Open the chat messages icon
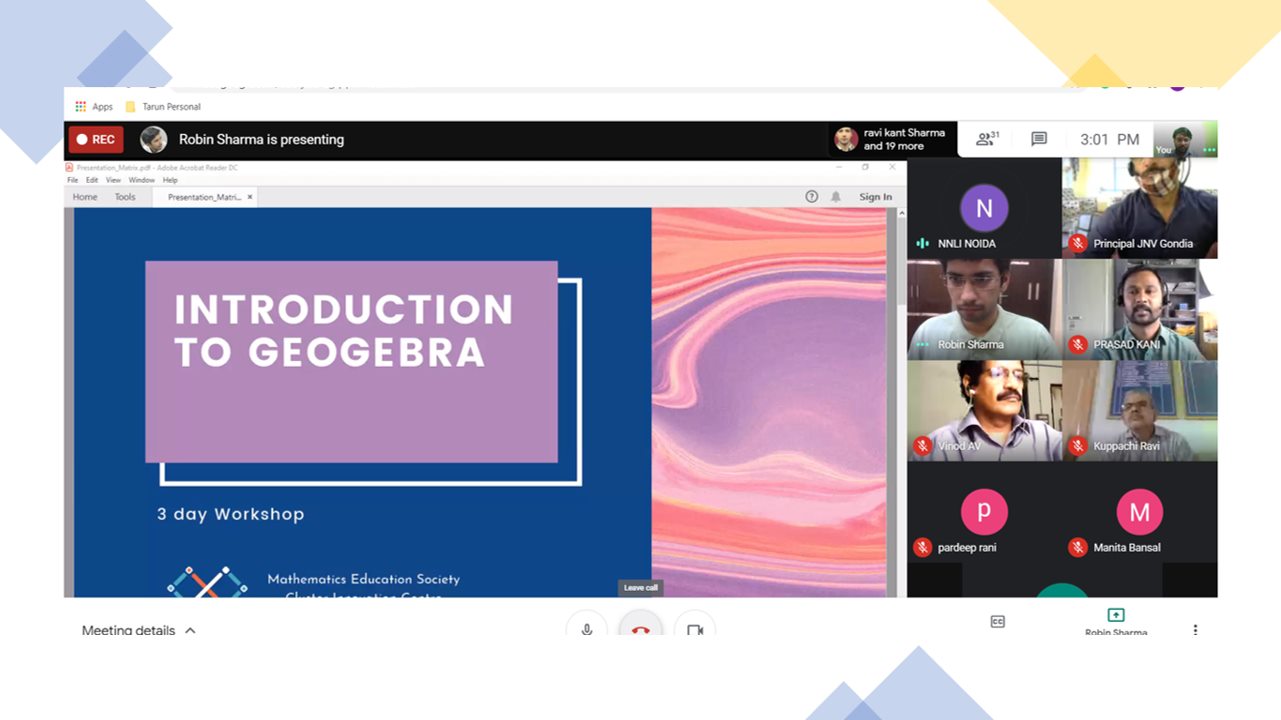Image resolution: width=1281 pixels, height=720 pixels. tap(1039, 139)
